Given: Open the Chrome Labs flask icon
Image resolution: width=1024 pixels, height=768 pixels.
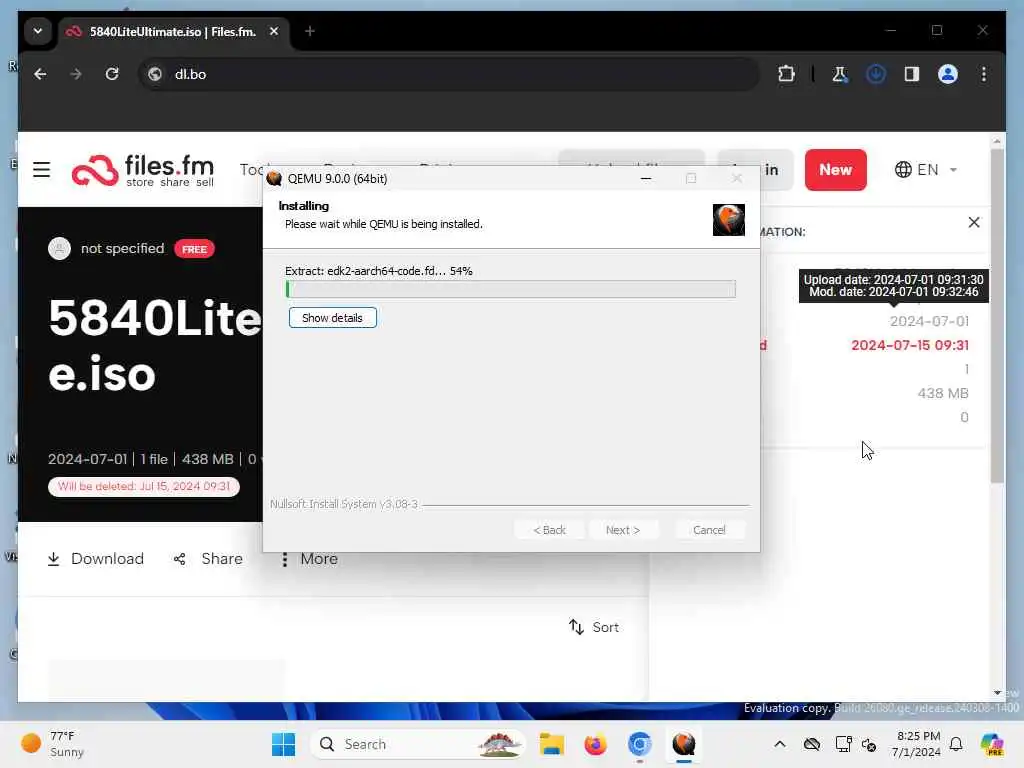Looking at the screenshot, I should 840,74.
